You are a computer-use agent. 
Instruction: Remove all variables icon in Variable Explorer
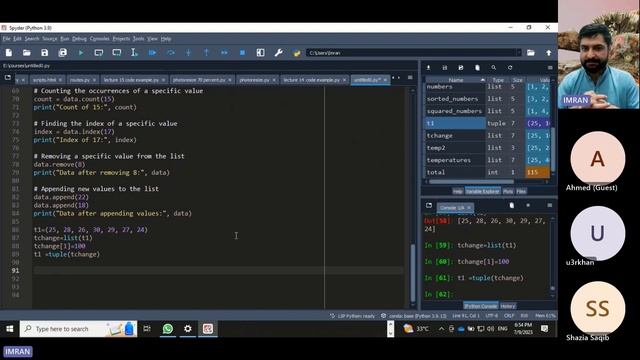(x=477, y=68)
